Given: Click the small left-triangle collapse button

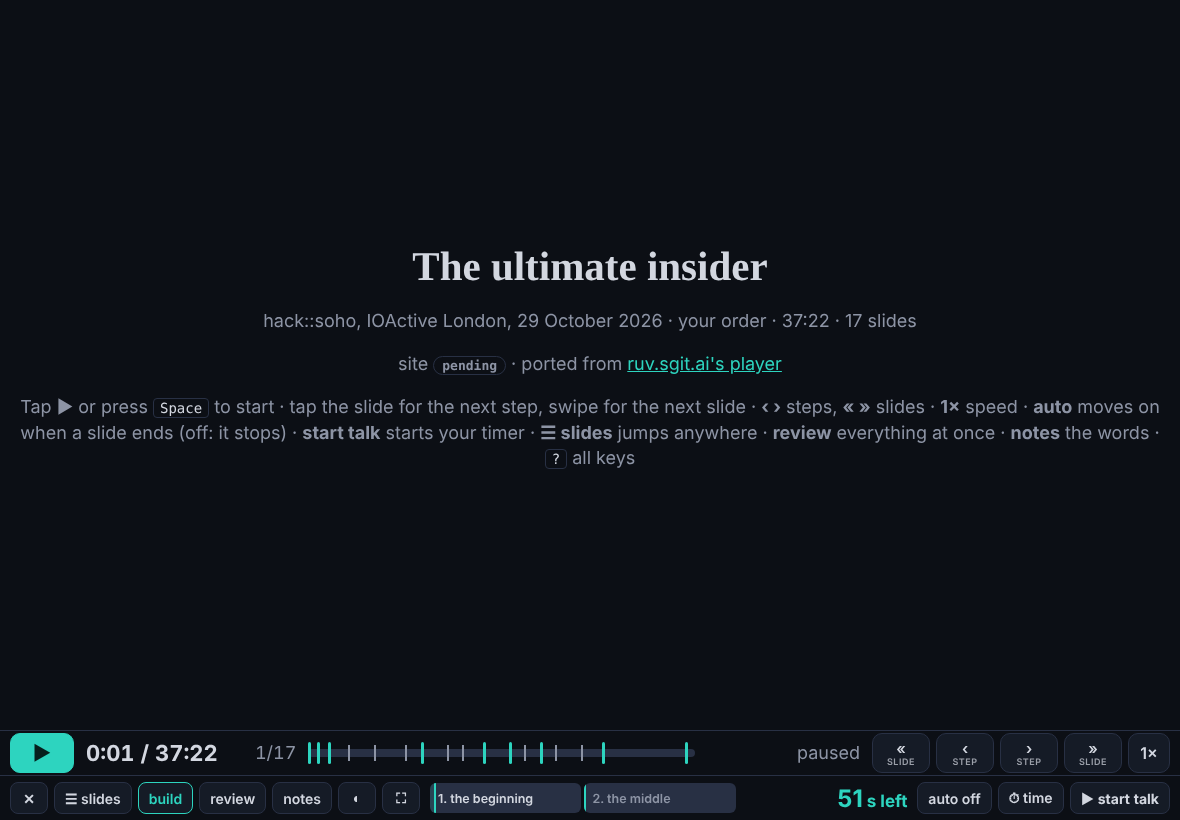Looking at the screenshot, I should 357,799.
